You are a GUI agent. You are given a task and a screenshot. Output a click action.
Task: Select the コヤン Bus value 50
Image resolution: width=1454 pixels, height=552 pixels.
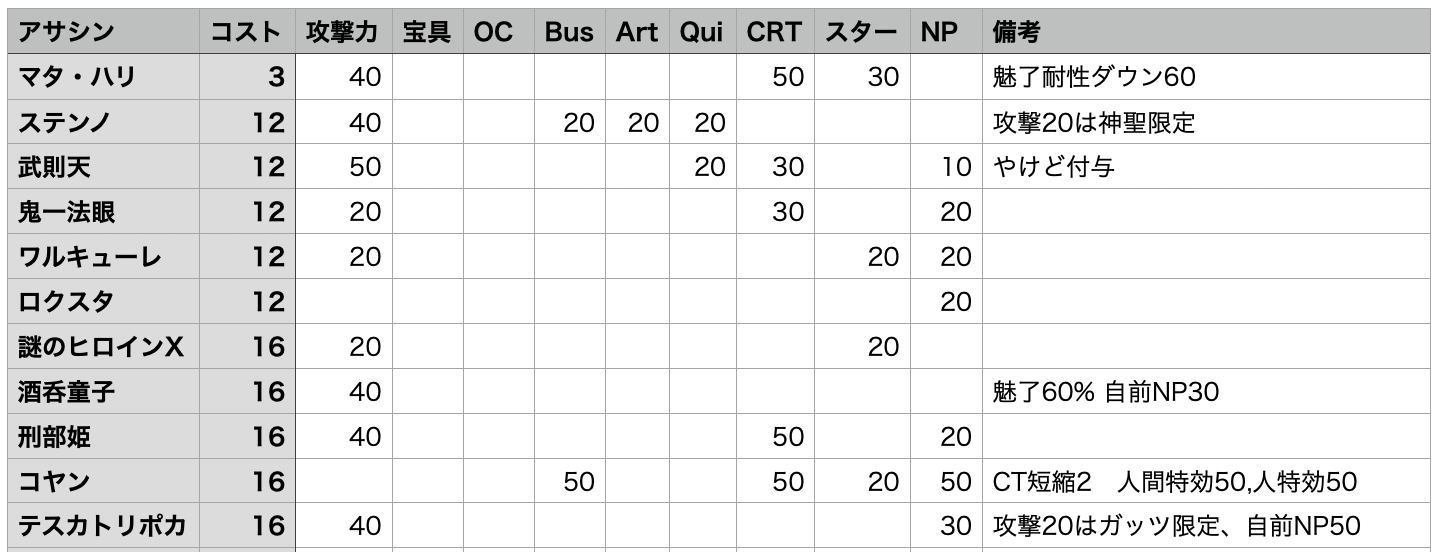(x=579, y=482)
